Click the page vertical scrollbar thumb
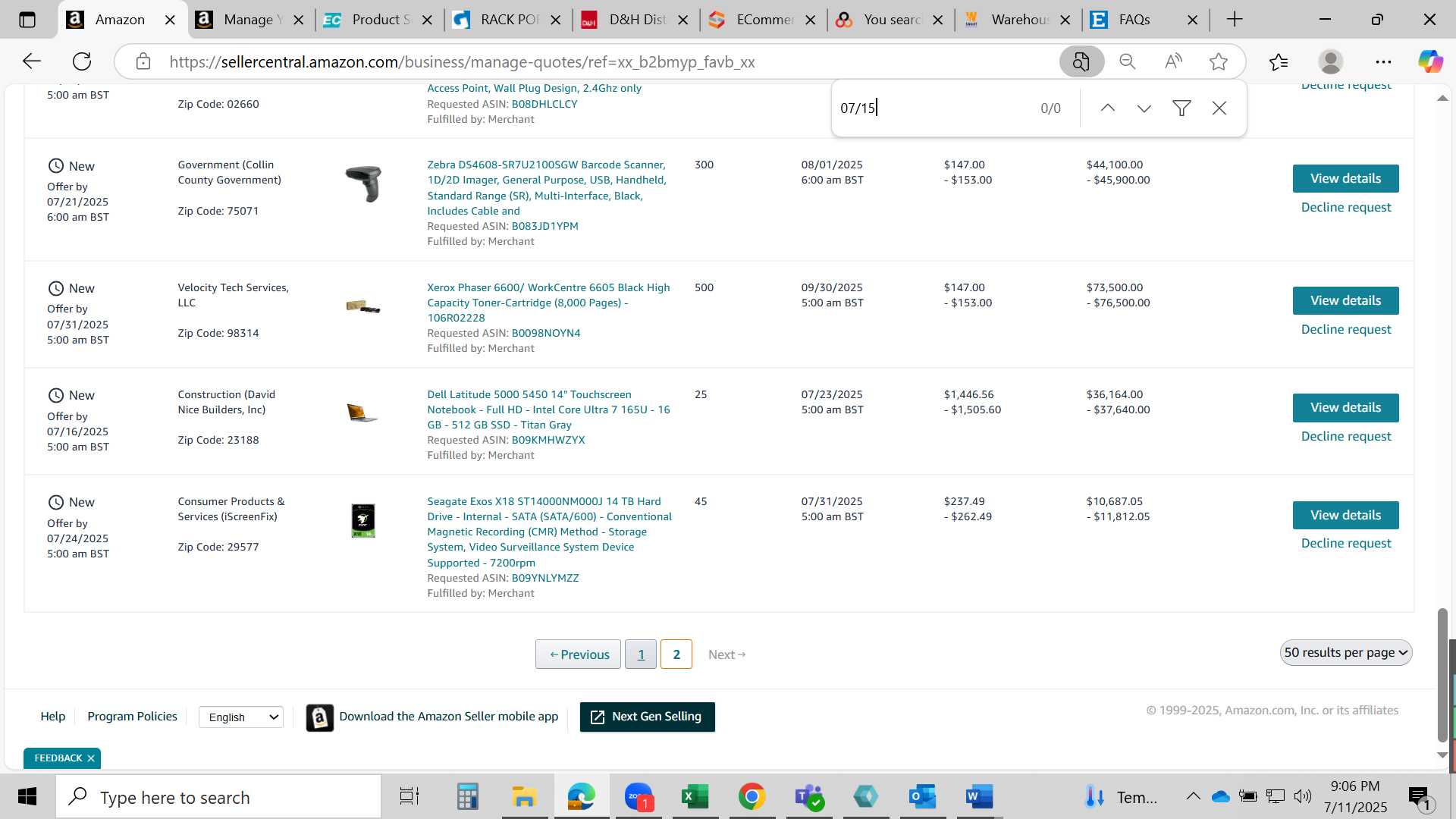 (x=1442, y=675)
